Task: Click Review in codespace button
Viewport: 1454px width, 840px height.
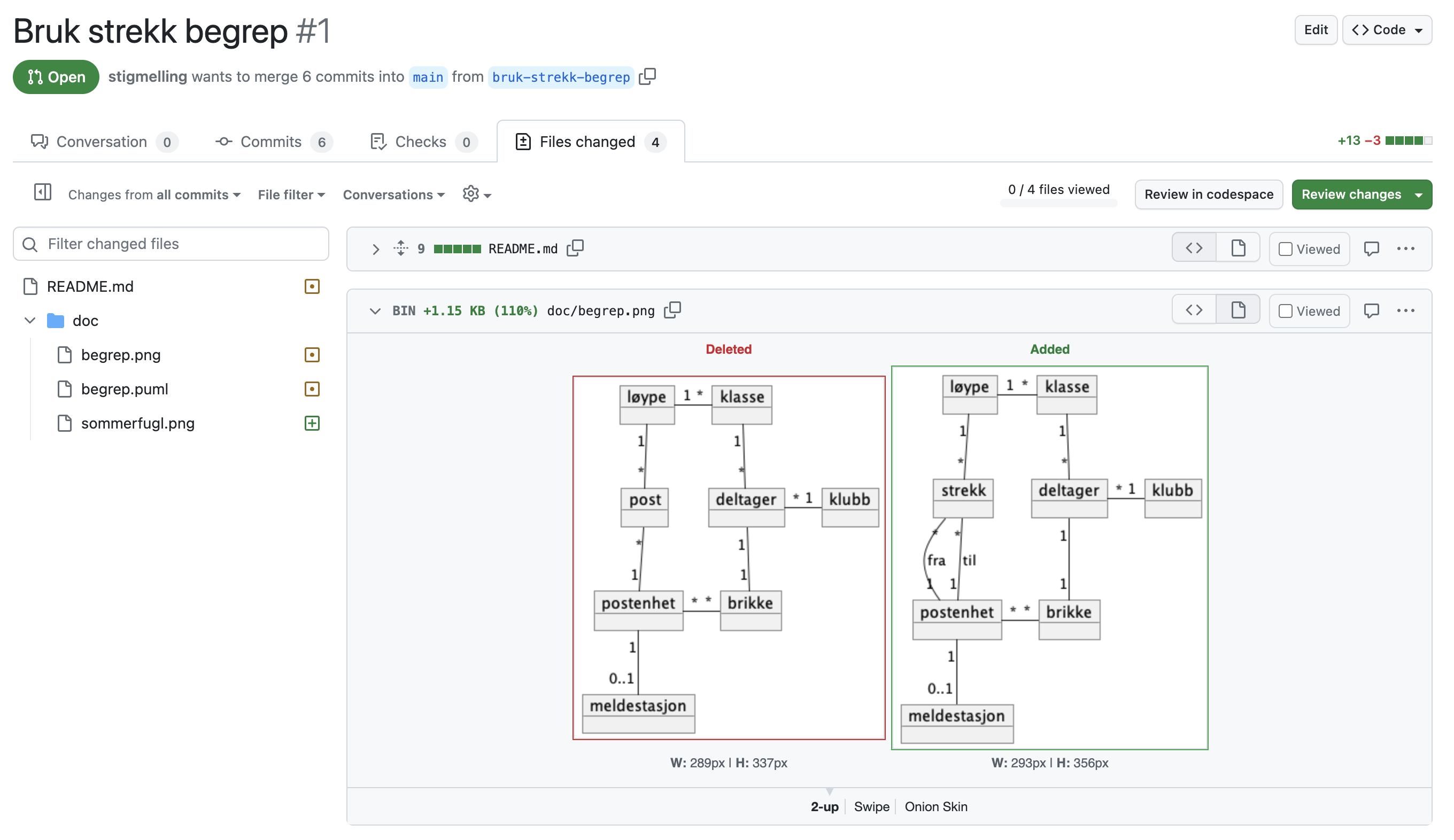Action: [x=1208, y=195]
